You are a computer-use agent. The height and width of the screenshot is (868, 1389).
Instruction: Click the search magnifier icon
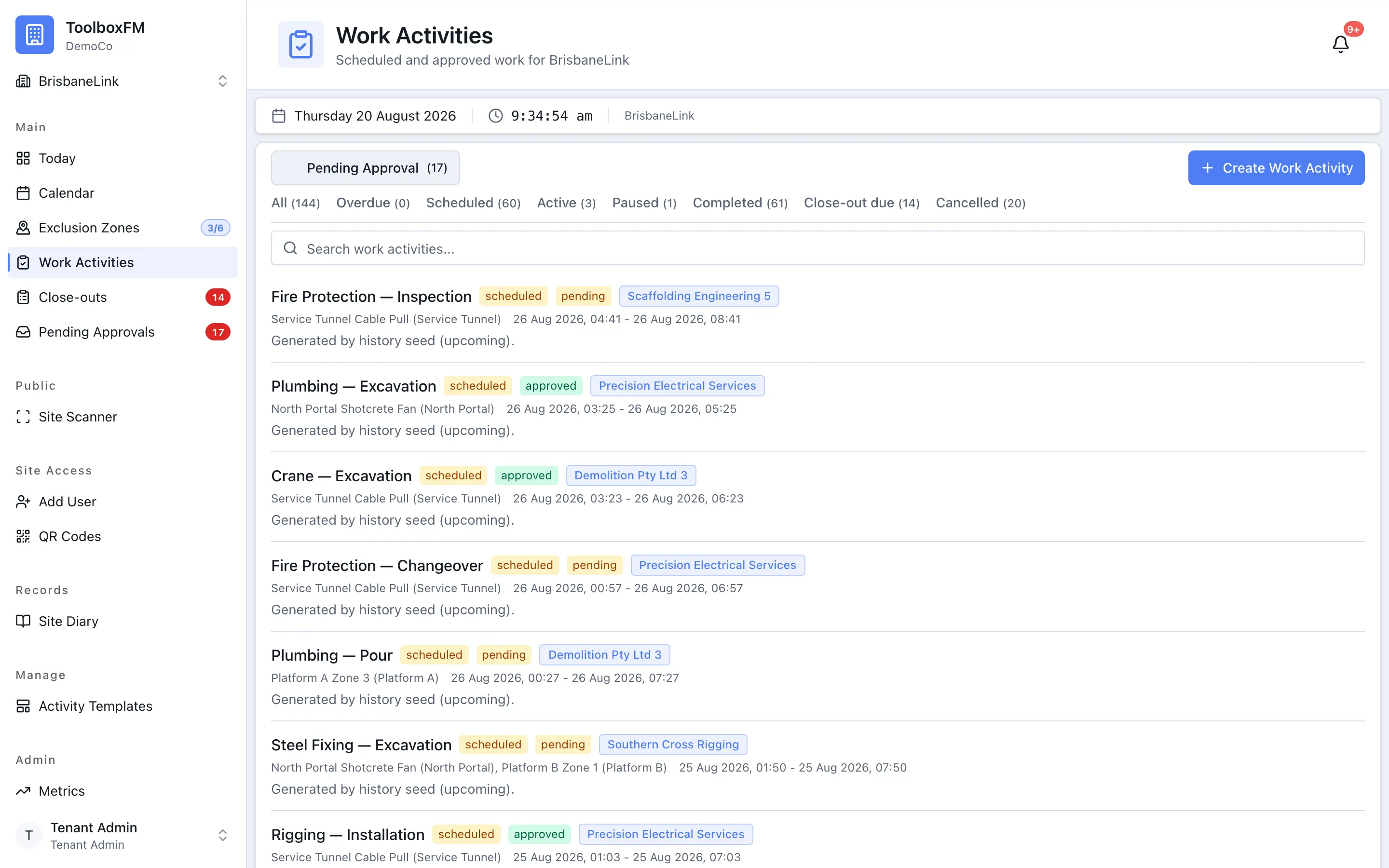click(x=290, y=248)
